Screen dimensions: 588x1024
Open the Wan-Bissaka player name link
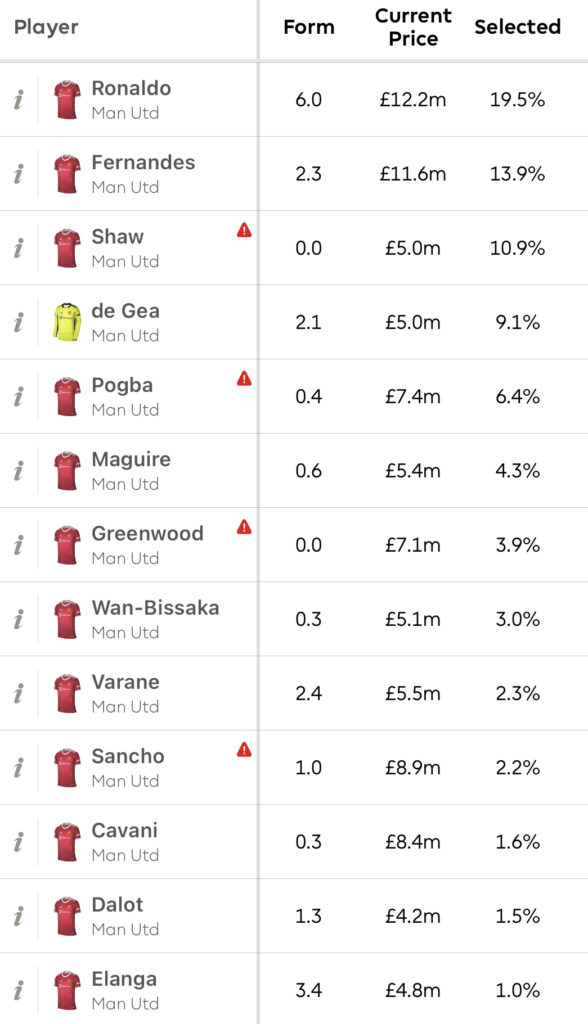tap(155, 608)
